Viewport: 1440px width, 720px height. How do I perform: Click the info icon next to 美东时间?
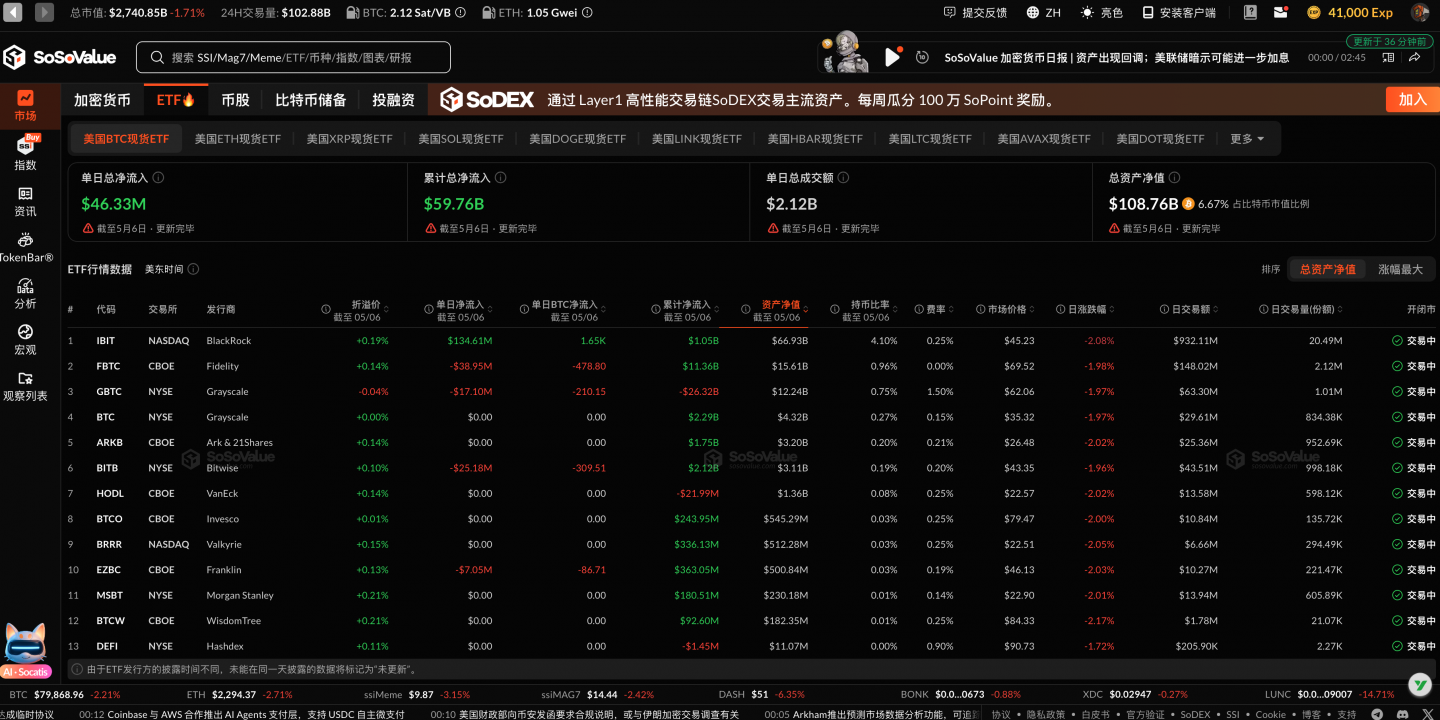[193, 269]
